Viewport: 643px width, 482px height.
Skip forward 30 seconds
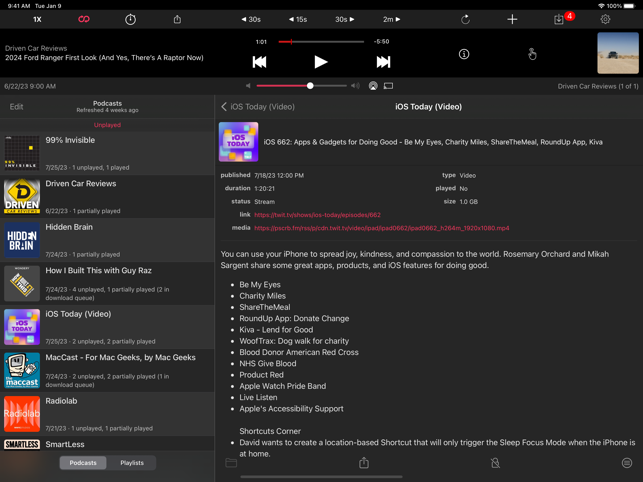coord(344,19)
